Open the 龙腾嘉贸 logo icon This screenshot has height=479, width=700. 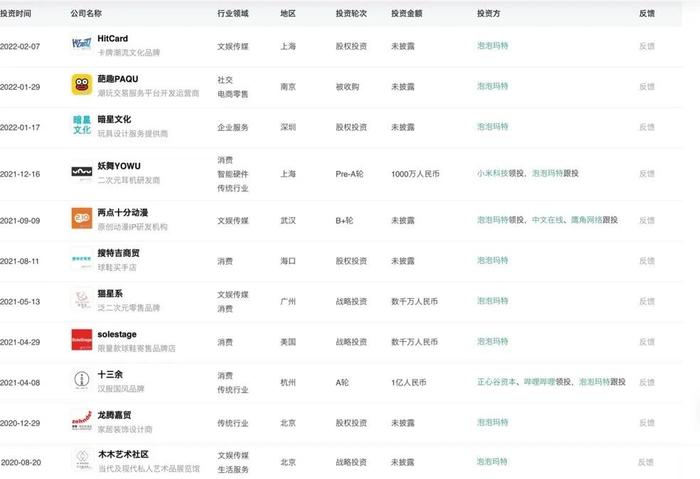[x=82, y=421]
